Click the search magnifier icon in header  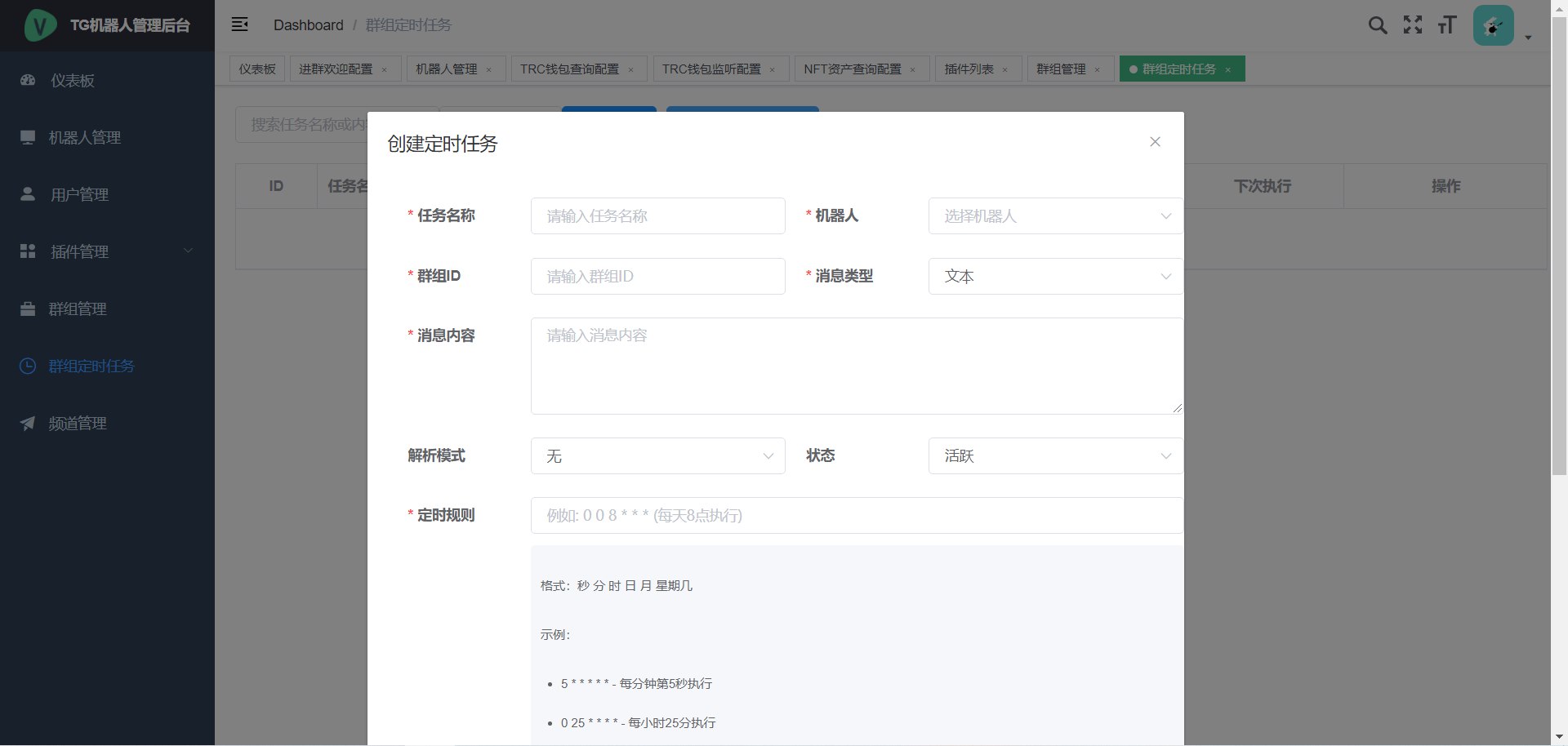click(1377, 25)
